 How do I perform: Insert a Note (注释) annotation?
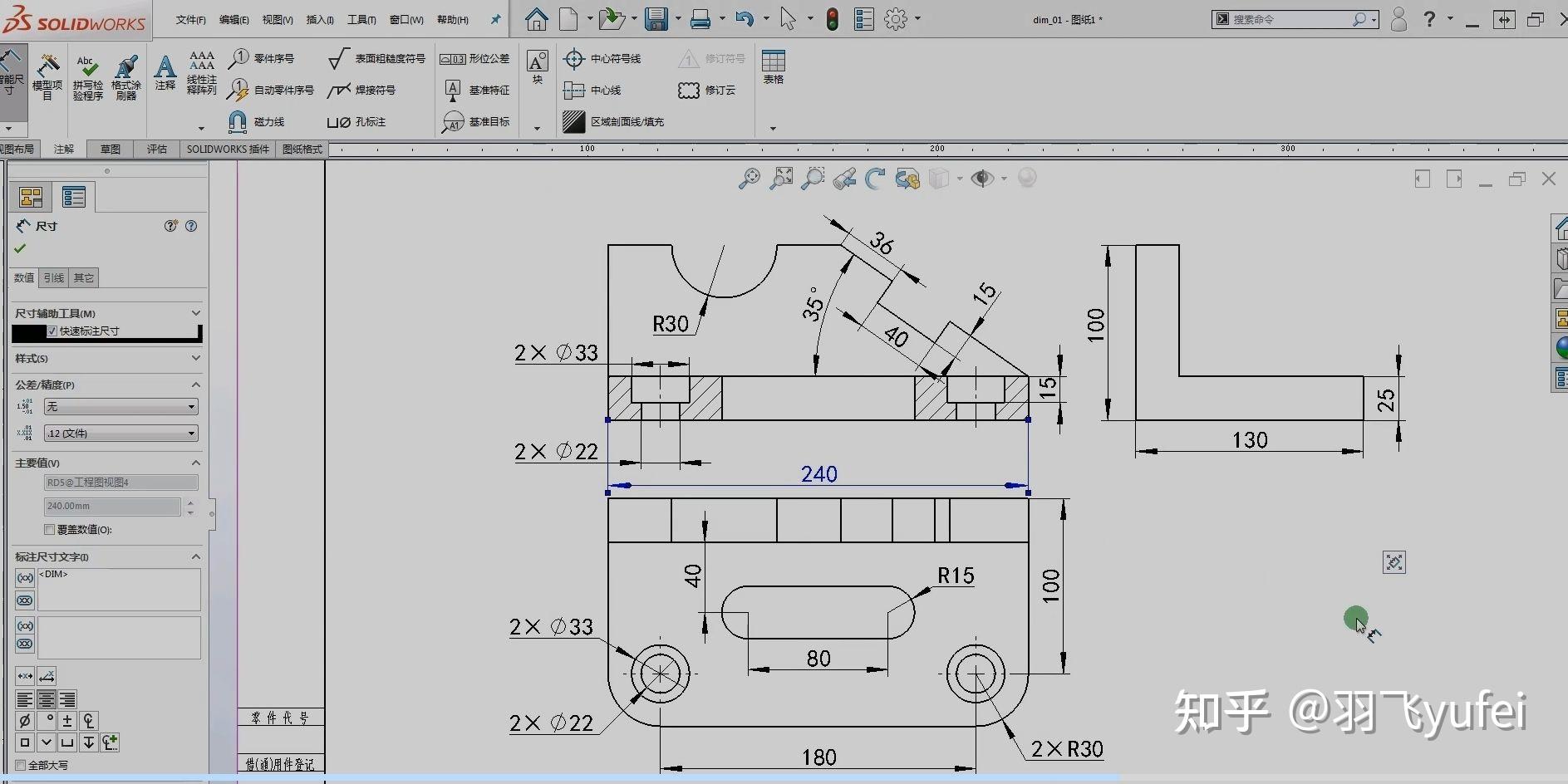(x=165, y=72)
